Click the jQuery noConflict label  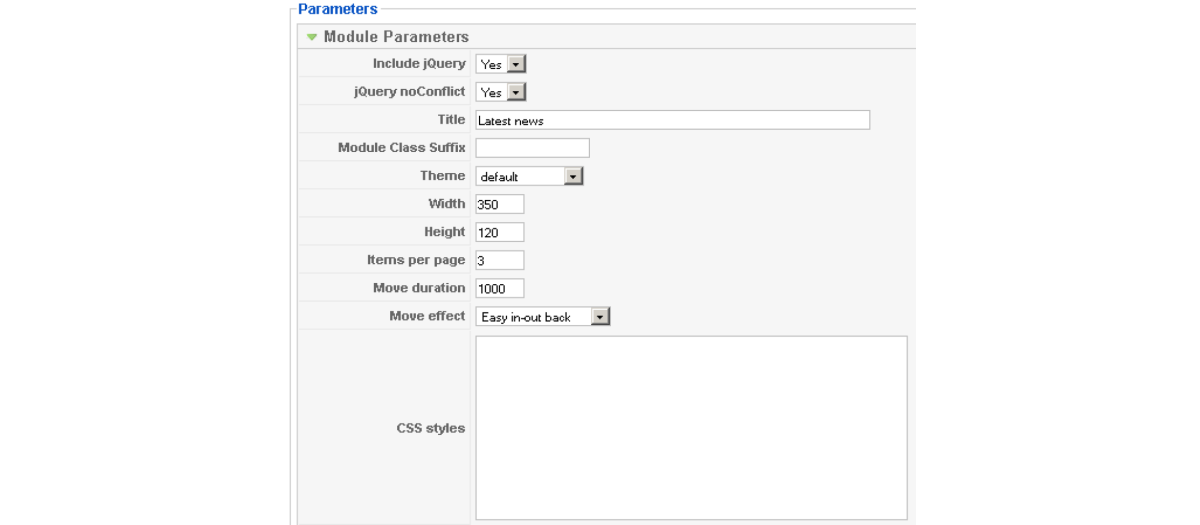pyautogui.click(x=409, y=92)
